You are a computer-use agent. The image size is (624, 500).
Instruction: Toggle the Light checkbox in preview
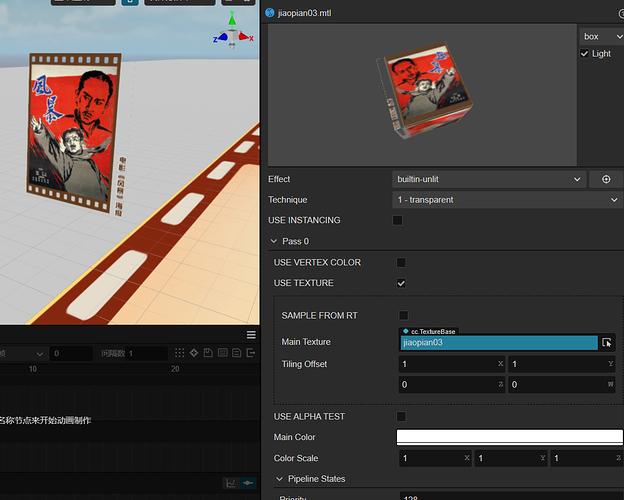[x=584, y=53]
